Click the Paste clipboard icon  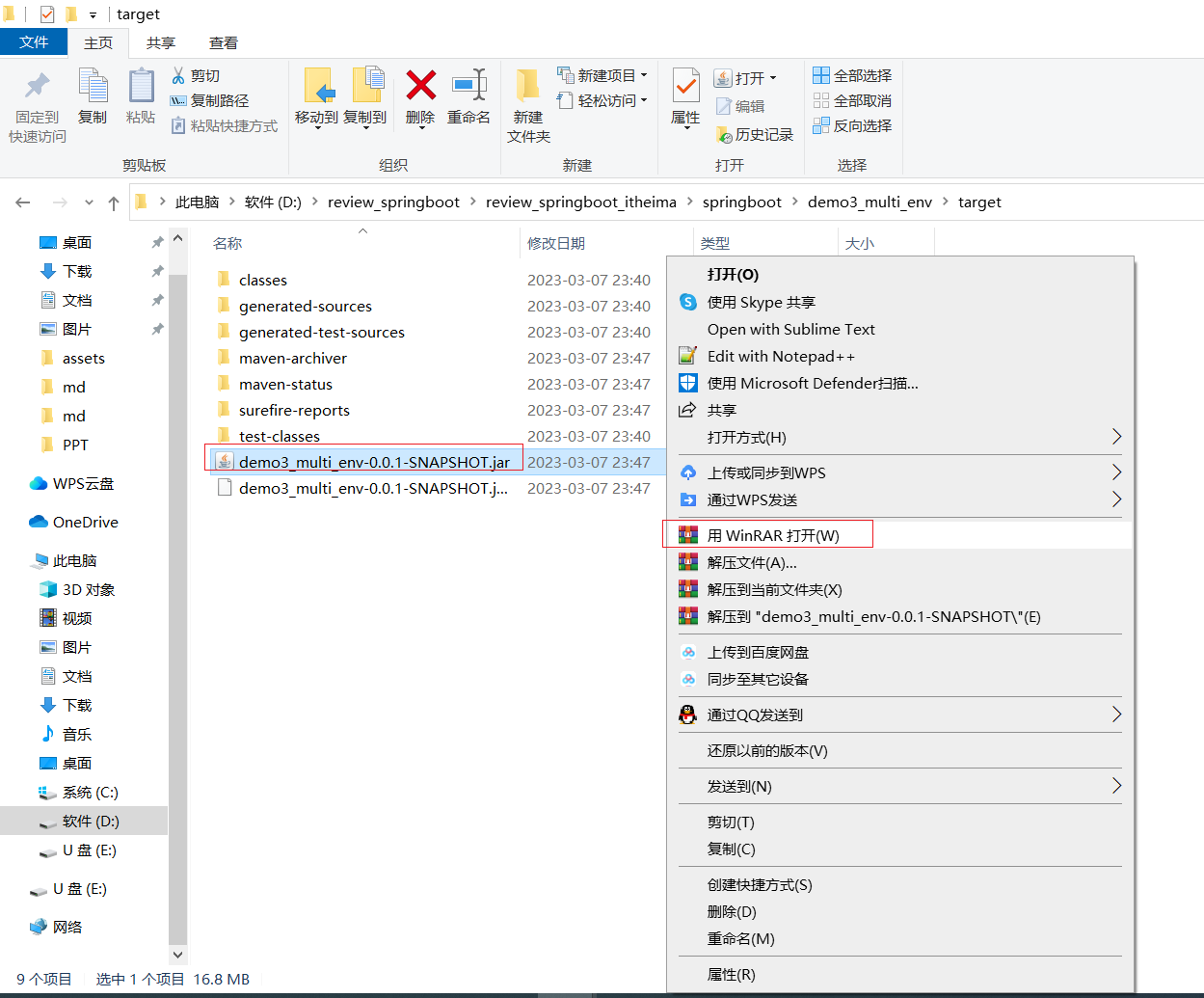141,87
